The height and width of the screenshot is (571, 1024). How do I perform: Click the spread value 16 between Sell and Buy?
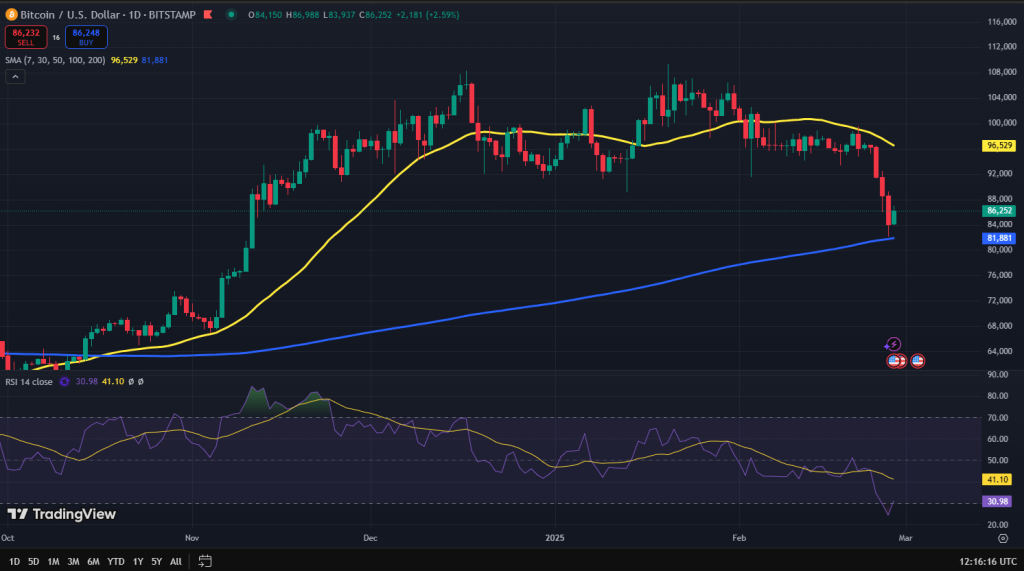[x=56, y=37]
